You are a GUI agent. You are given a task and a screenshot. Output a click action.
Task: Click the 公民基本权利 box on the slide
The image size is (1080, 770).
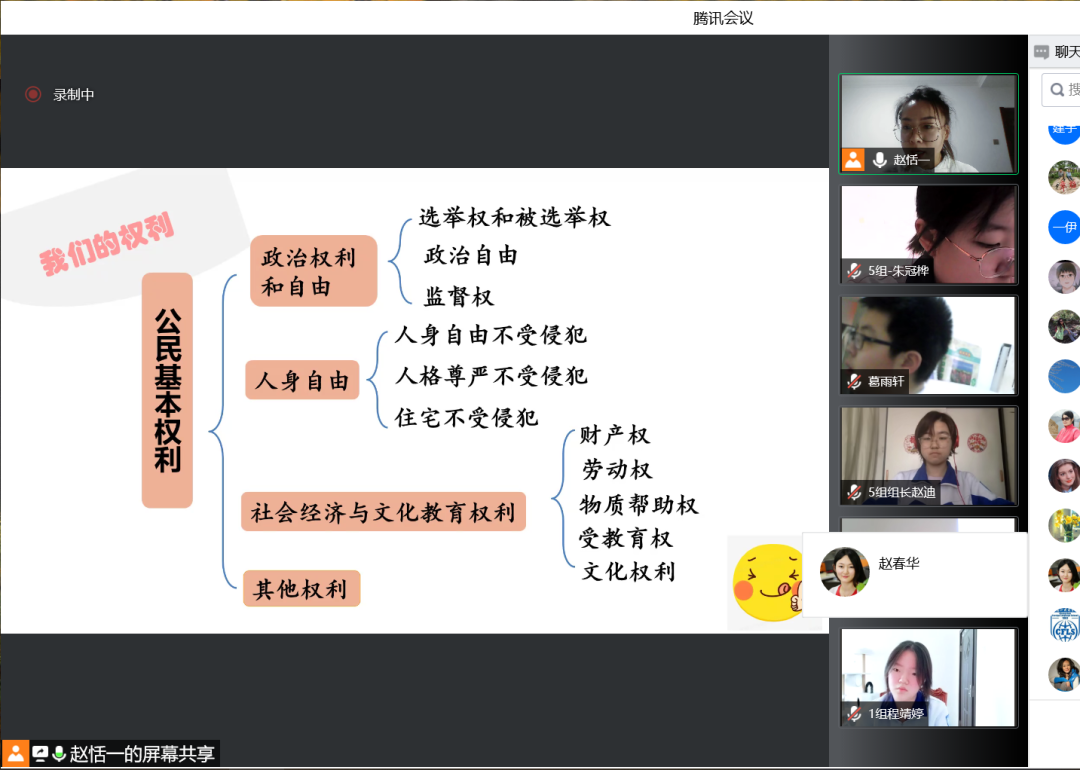coord(167,391)
